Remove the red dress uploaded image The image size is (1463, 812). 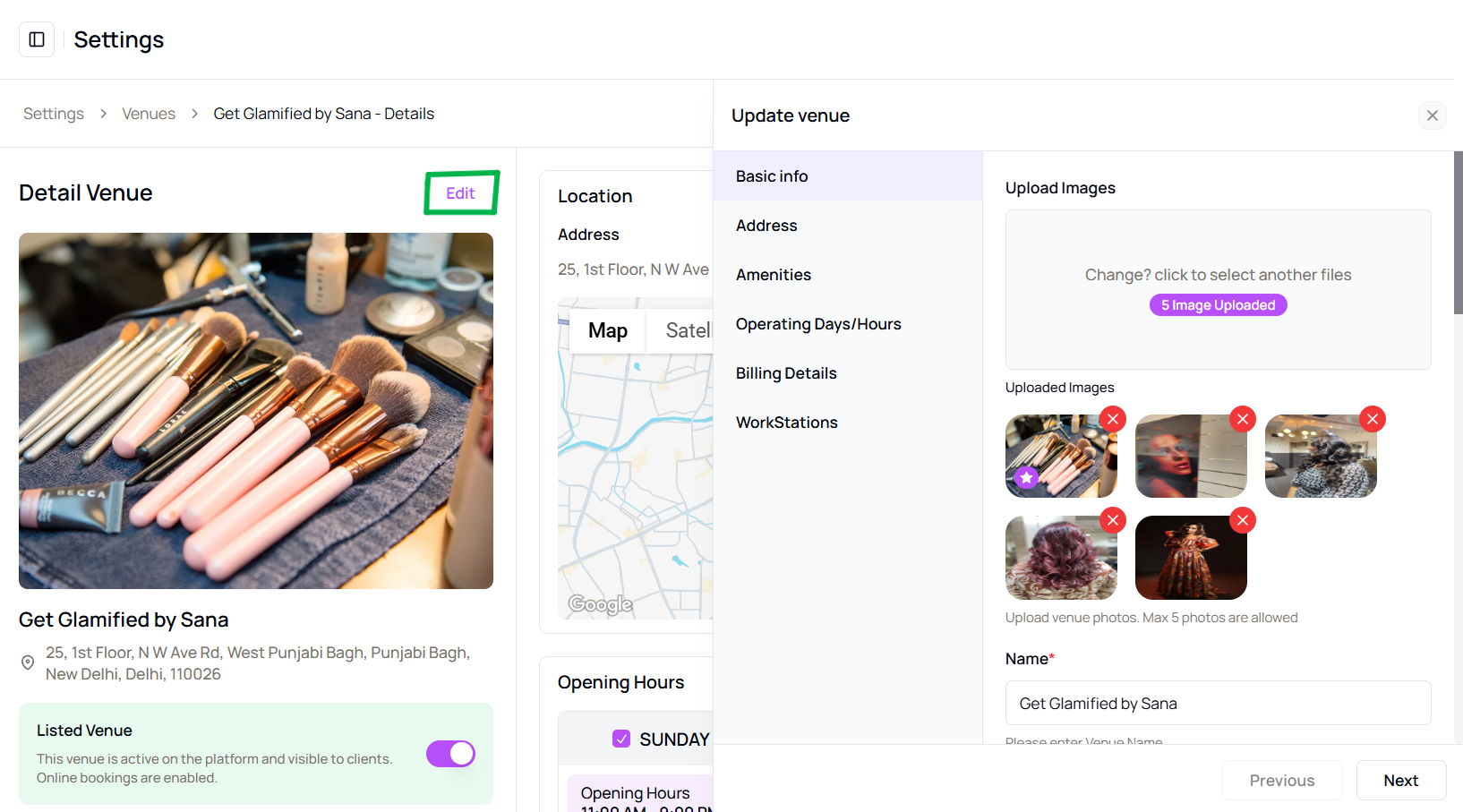coord(1243,520)
